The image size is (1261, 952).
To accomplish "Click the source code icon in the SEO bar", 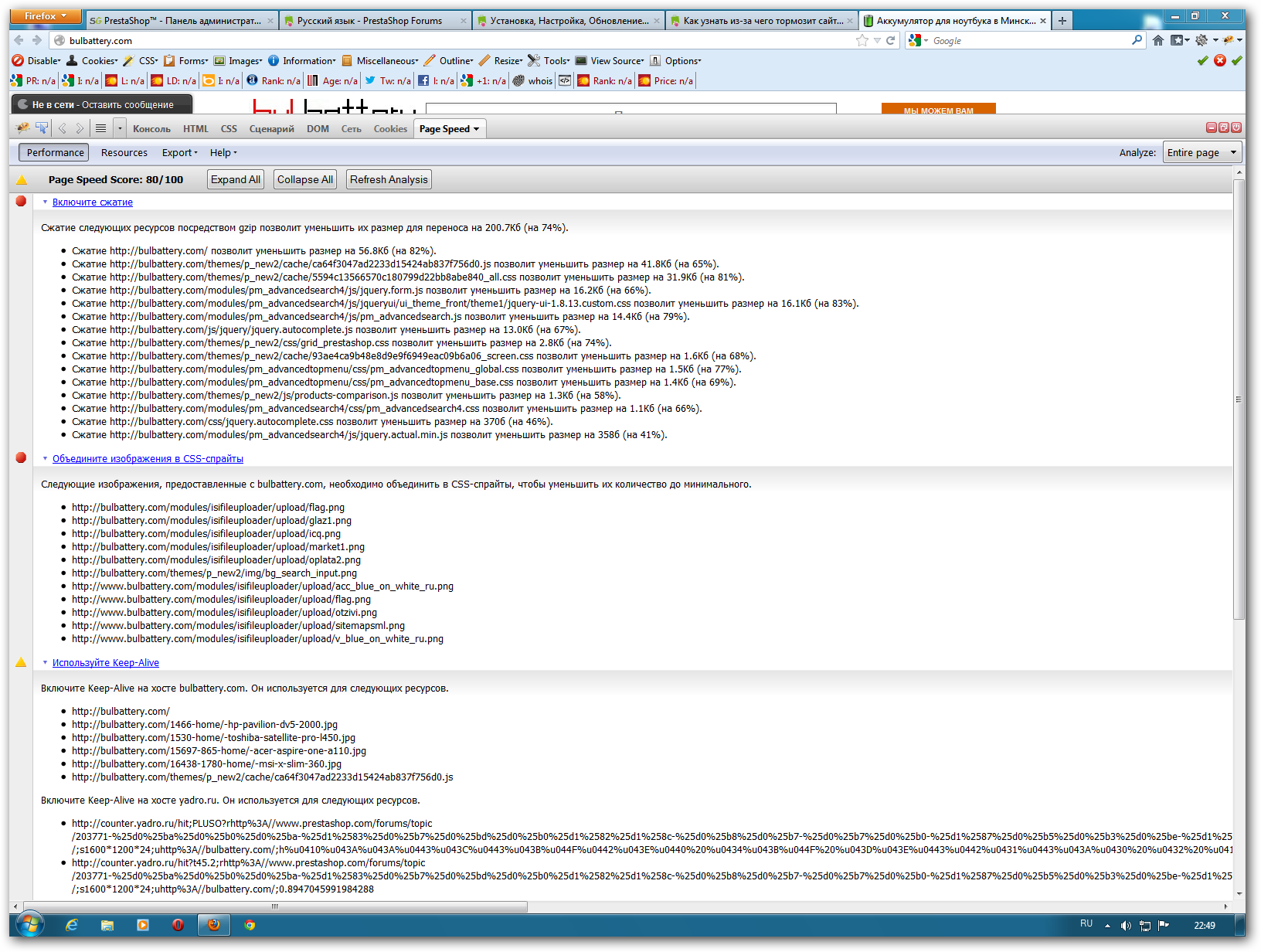I will point(565,80).
